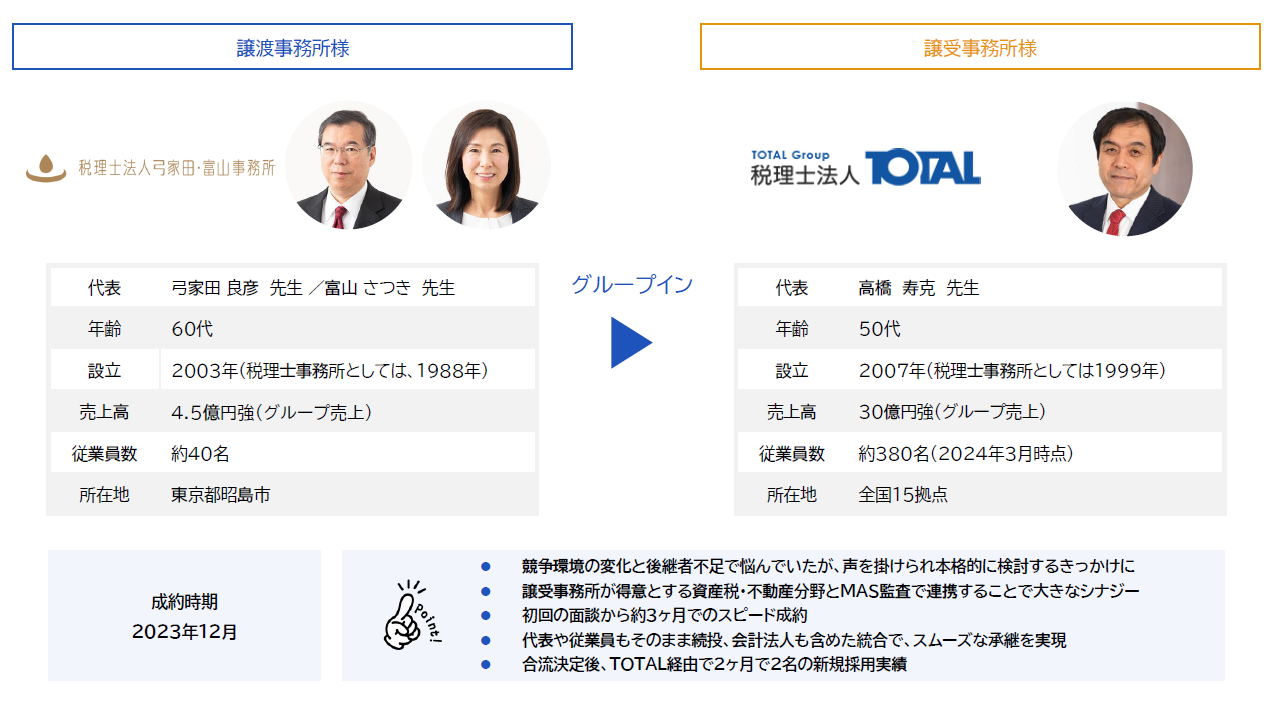This screenshot has width=1287, height=701.
Task: Select the 東京都昭島市 location value
Action: [220, 495]
